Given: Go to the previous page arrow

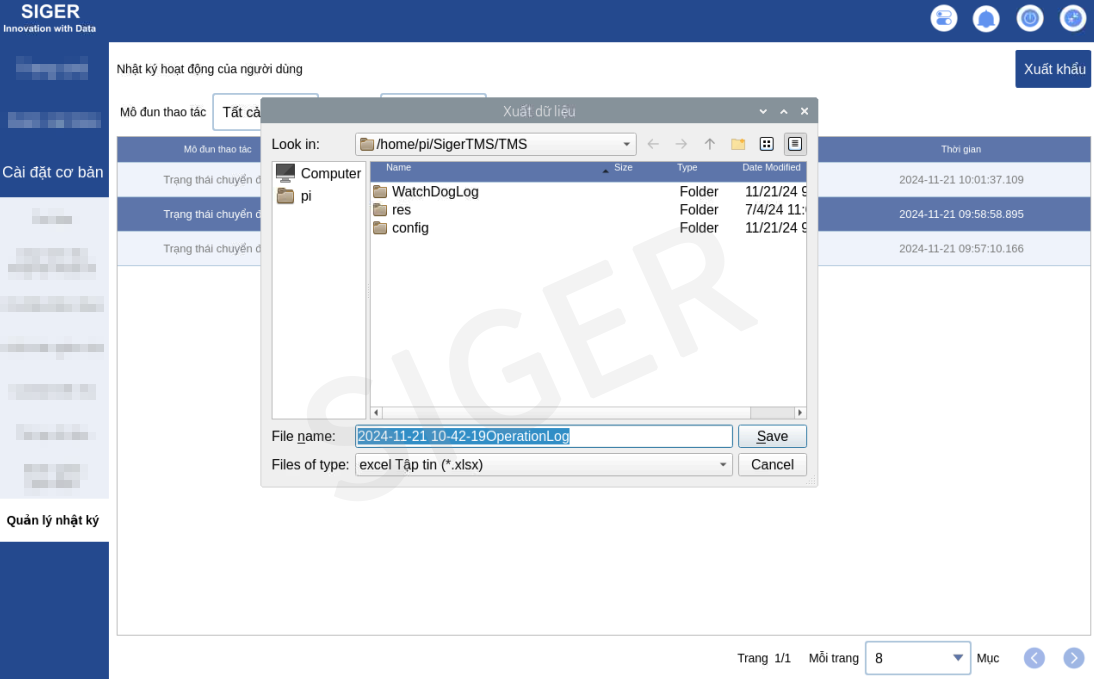Looking at the screenshot, I should point(1034,657).
